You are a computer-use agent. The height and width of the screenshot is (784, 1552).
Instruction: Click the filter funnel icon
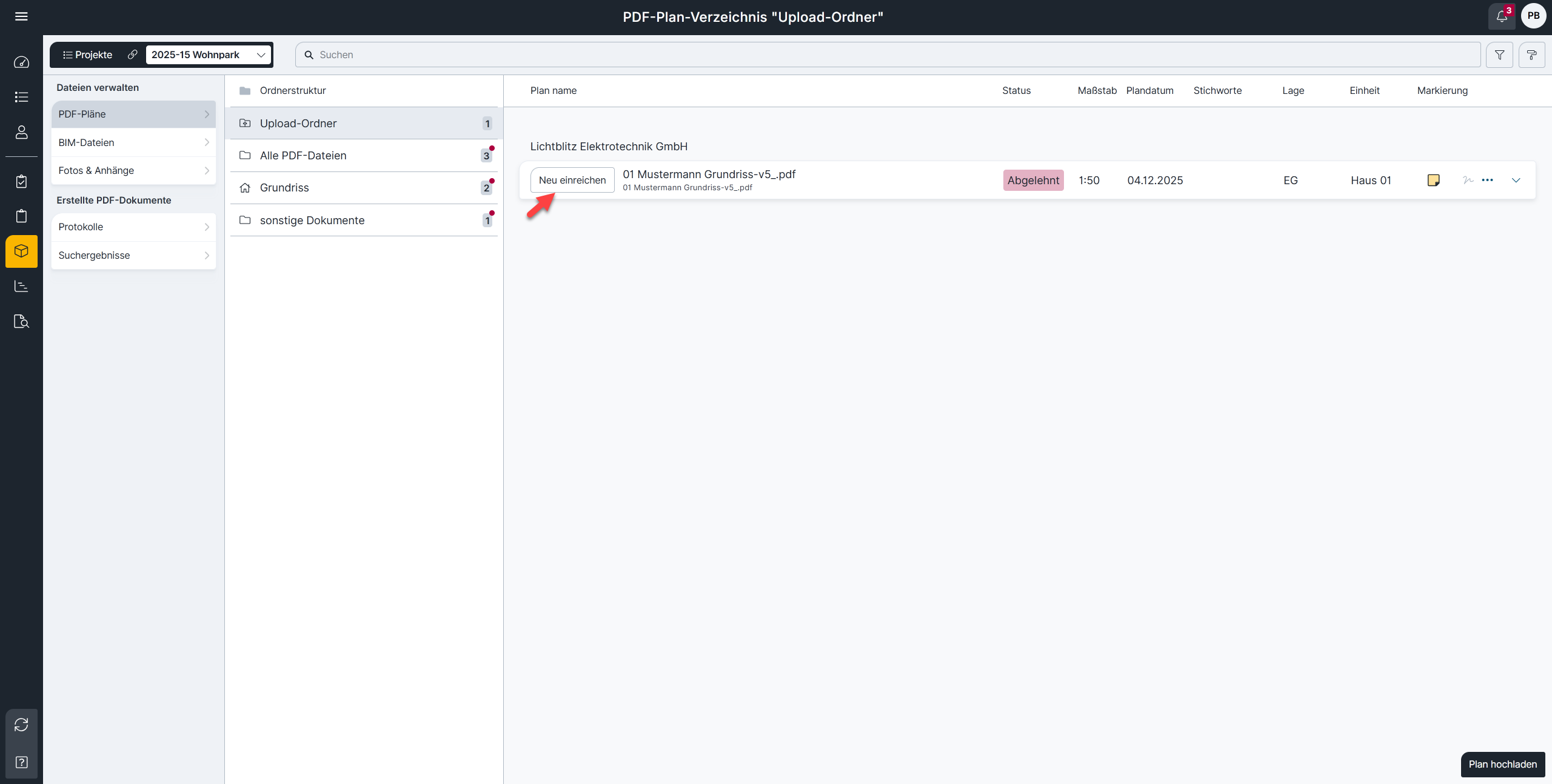coord(1499,55)
